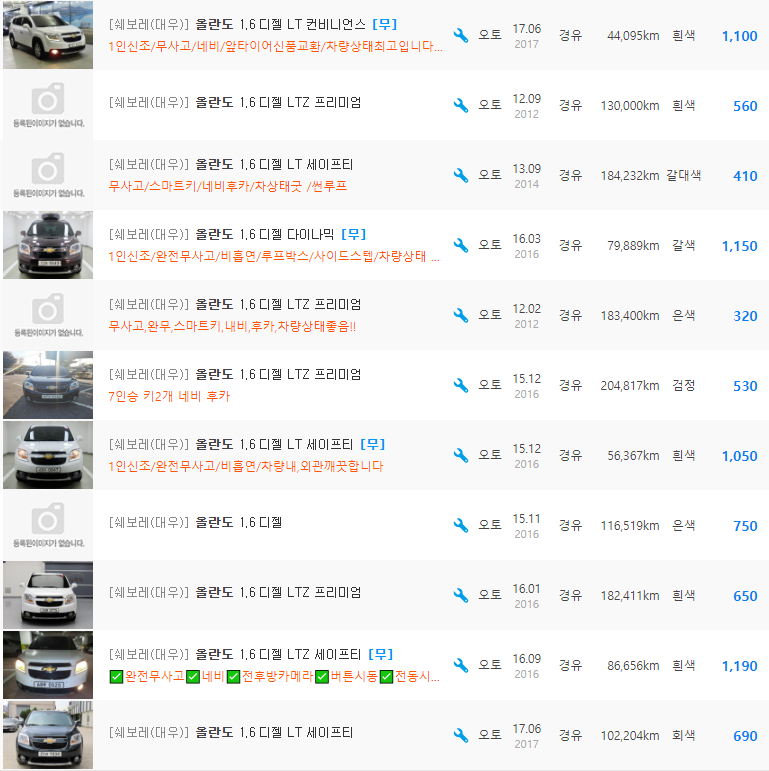
Task: Click the wrench icon in the 102,204km row
Action: pos(461,735)
